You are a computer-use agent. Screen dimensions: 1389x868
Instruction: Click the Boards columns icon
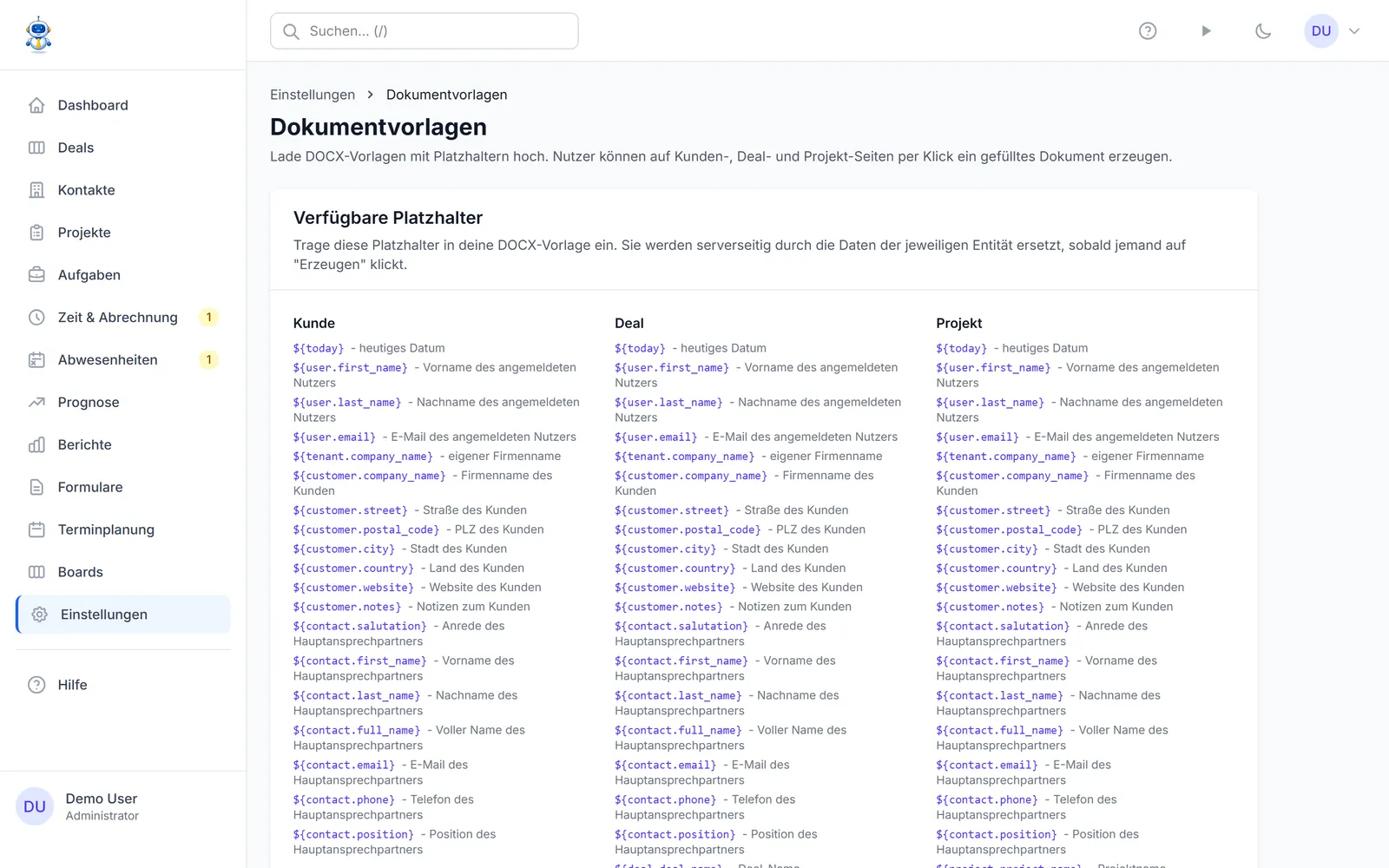click(36, 573)
